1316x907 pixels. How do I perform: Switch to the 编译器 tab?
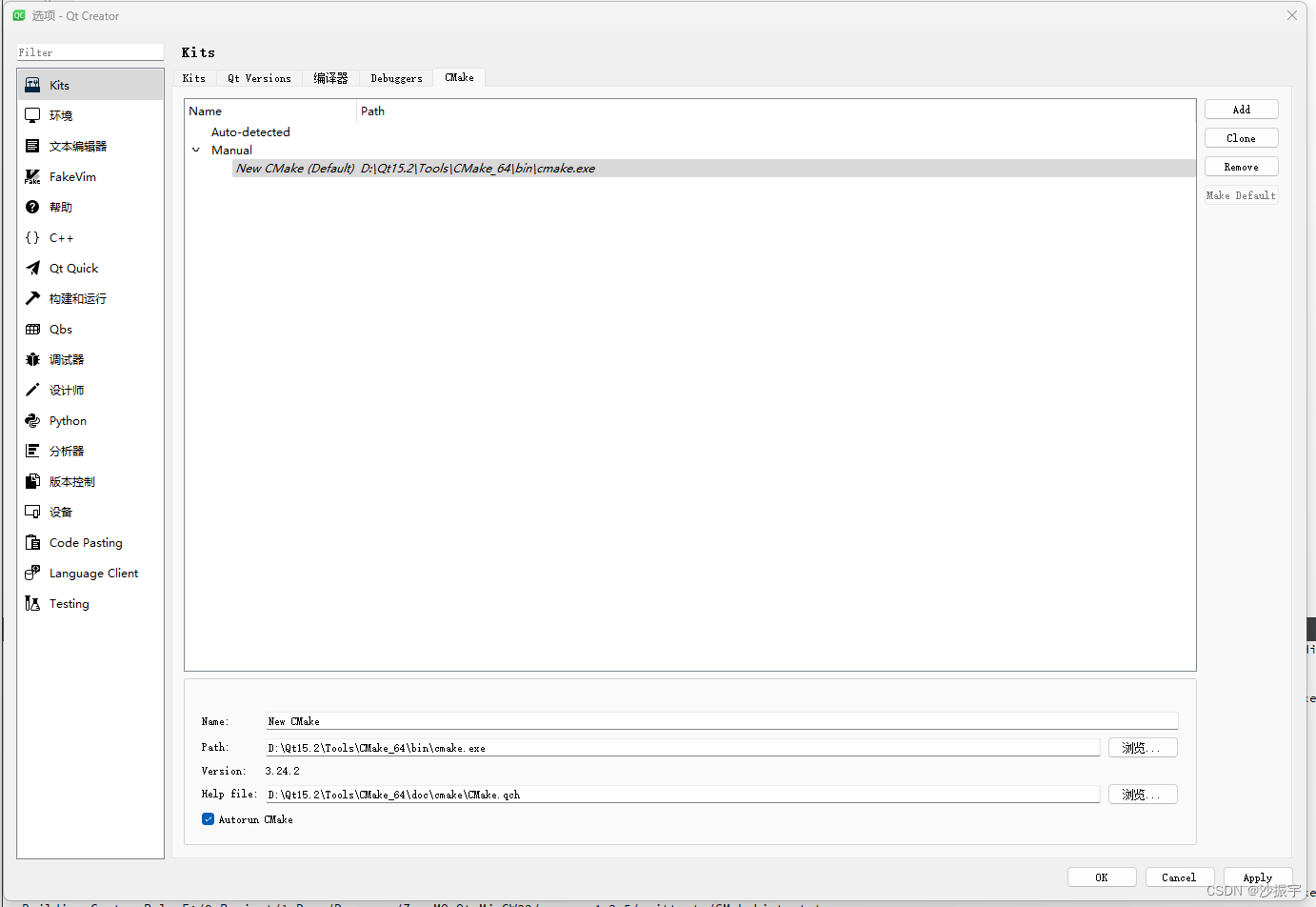(x=330, y=78)
